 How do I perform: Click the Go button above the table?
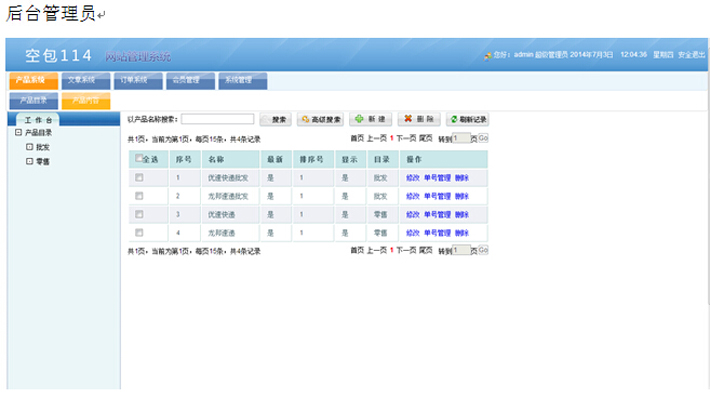pyautogui.click(x=483, y=138)
